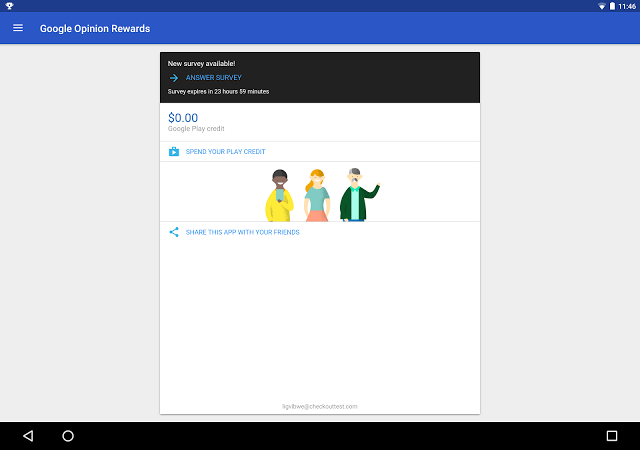
Task: Tap the notification icon in top-left status bar
Action: point(8,6)
